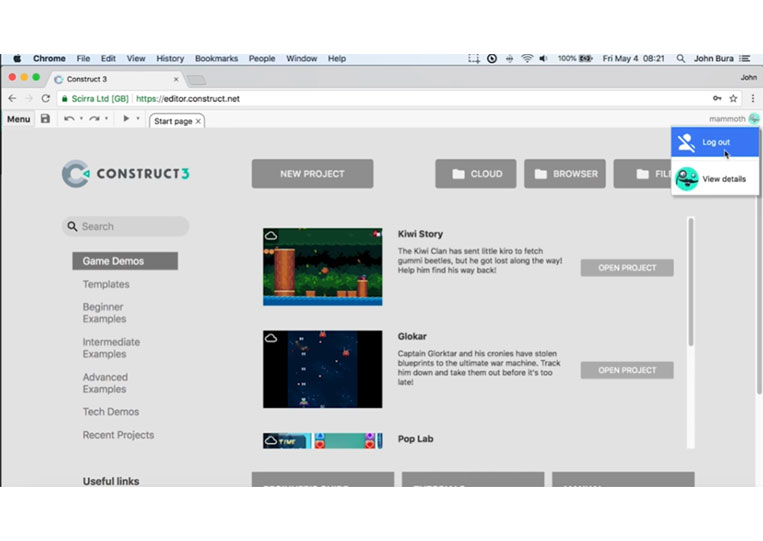
Task: Click the Pop Lab title
Action: (416, 439)
